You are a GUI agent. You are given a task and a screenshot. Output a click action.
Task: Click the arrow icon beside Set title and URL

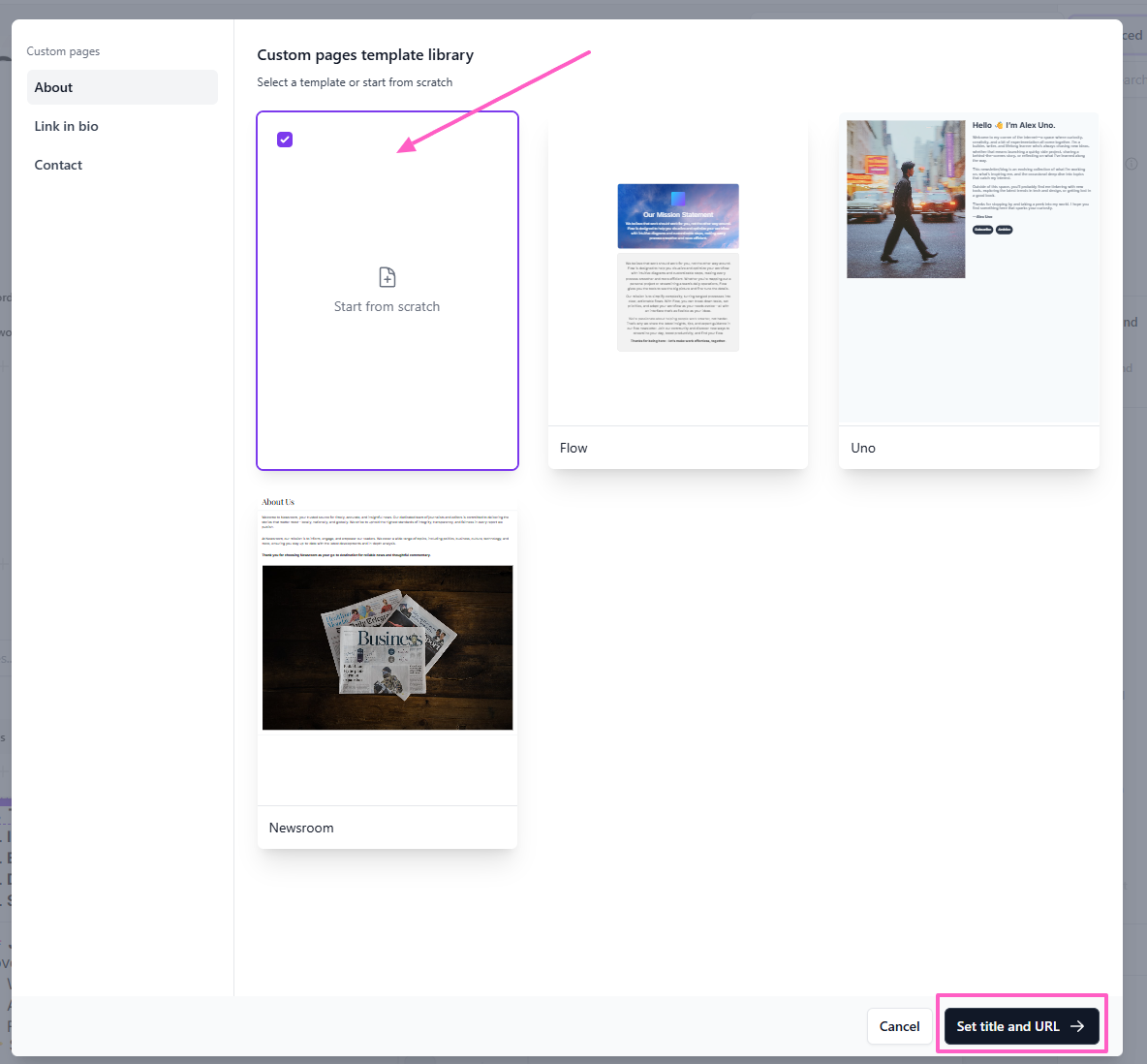tap(1077, 1026)
